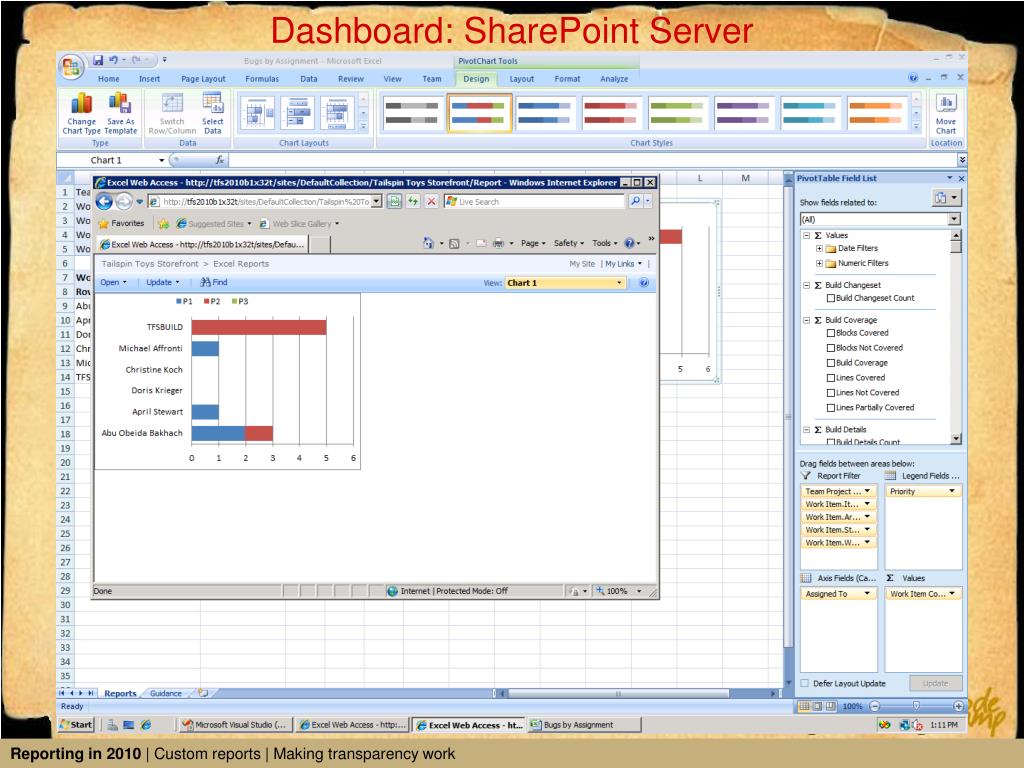The height and width of the screenshot is (768, 1024).
Task: Switch to the Page Layout tab
Action: click(203, 78)
